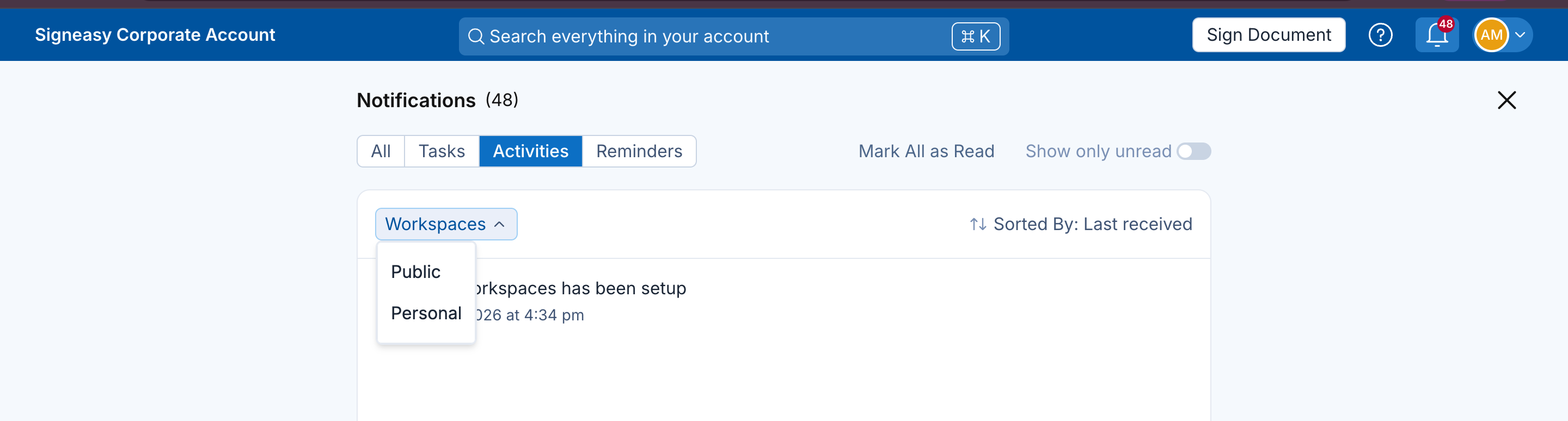1568x421 pixels.
Task: Click the Command K shortcut badge
Action: pyautogui.click(x=975, y=36)
